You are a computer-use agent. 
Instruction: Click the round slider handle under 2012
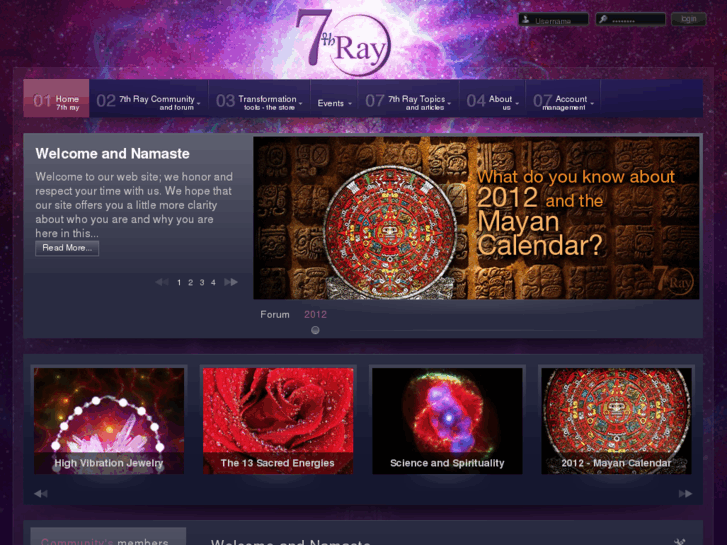(315, 330)
